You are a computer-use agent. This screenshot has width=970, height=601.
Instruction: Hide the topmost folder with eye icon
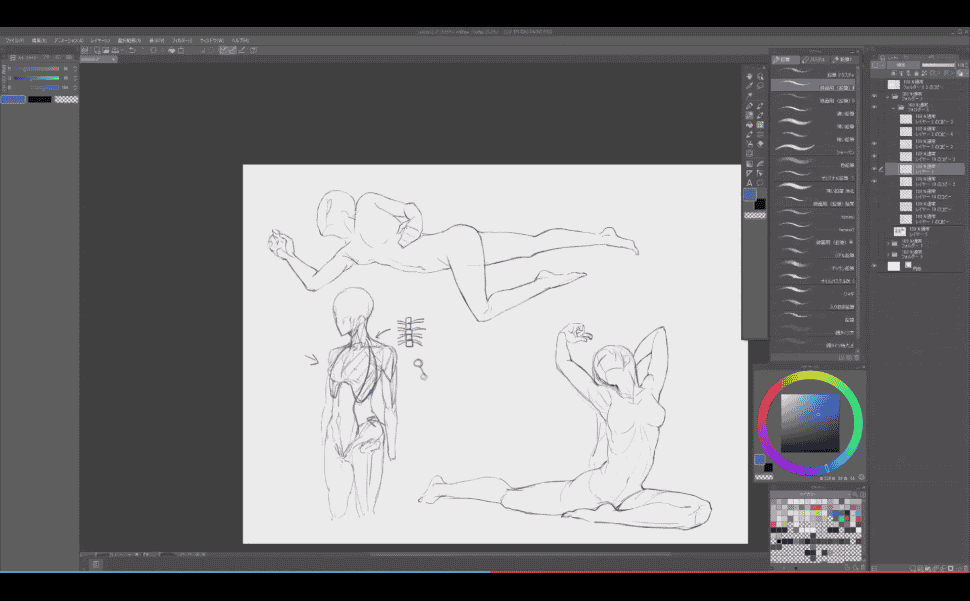coord(874,96)
